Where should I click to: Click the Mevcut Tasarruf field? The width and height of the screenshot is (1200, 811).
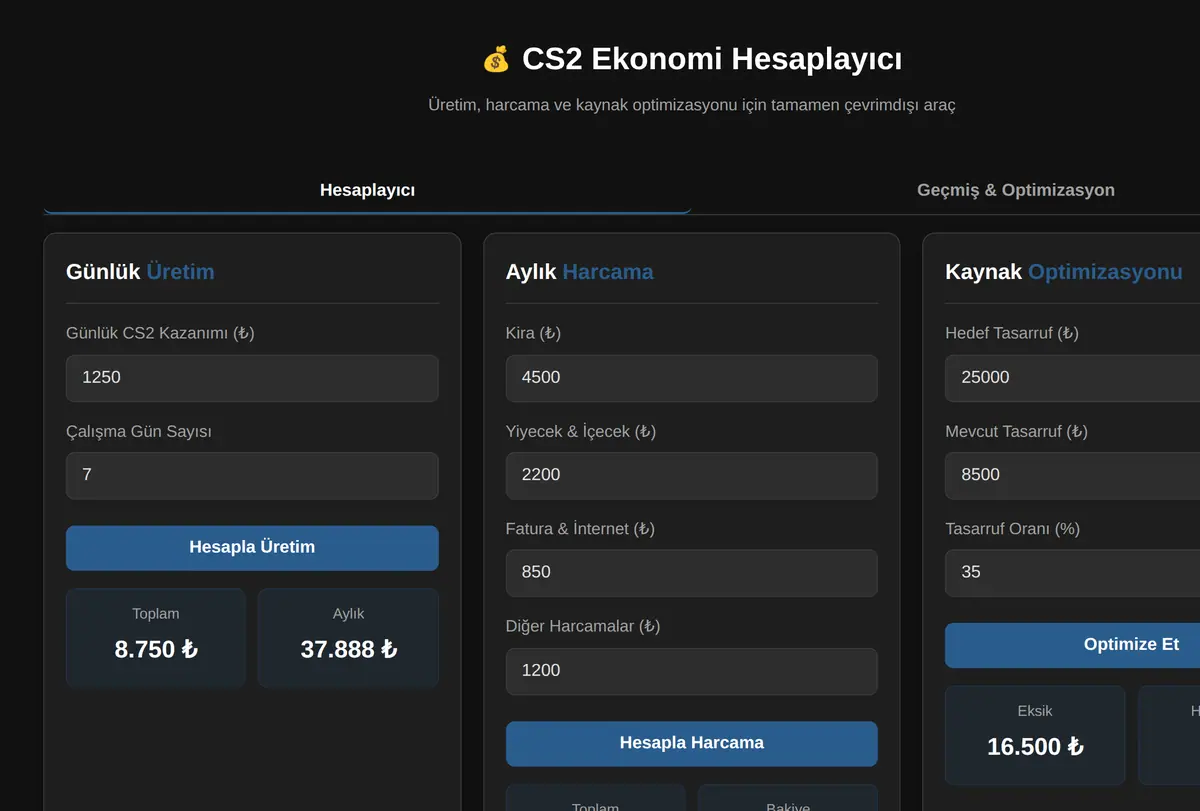pyautogui.click(x=1072, y=475)
